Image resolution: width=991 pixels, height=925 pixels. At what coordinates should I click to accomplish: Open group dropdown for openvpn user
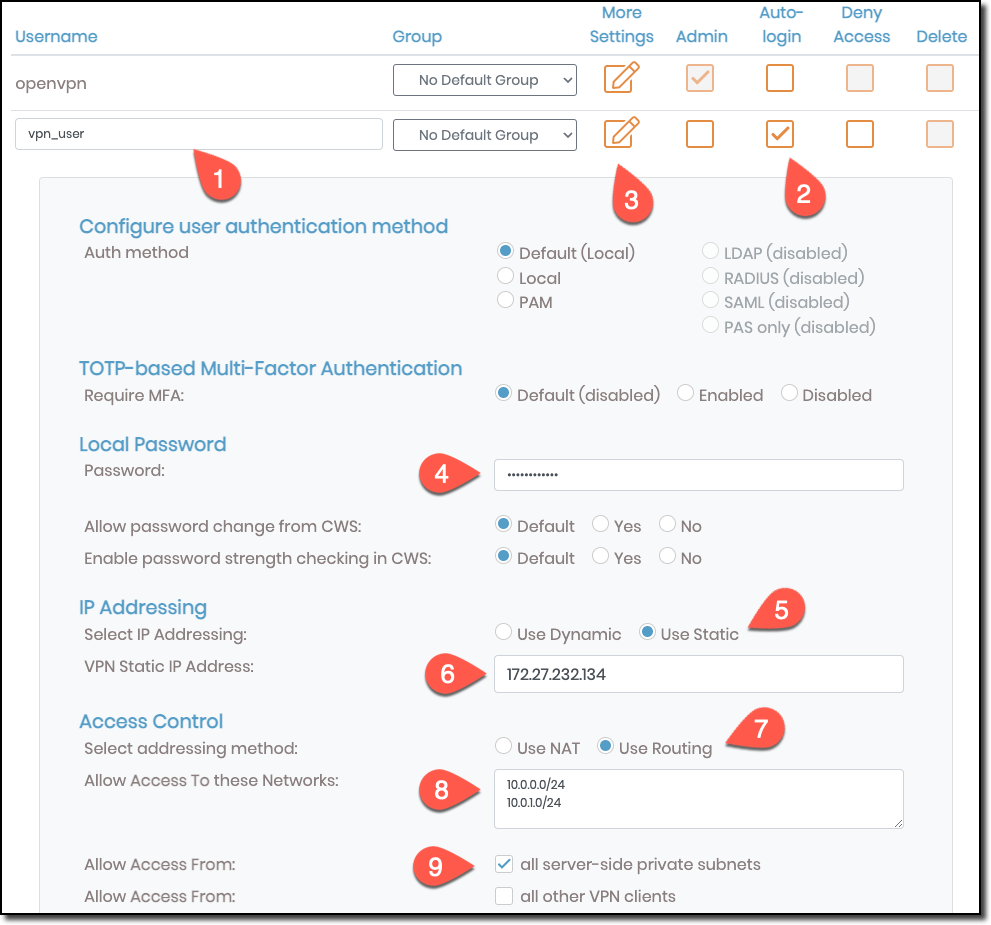click(x=484, y=79)
